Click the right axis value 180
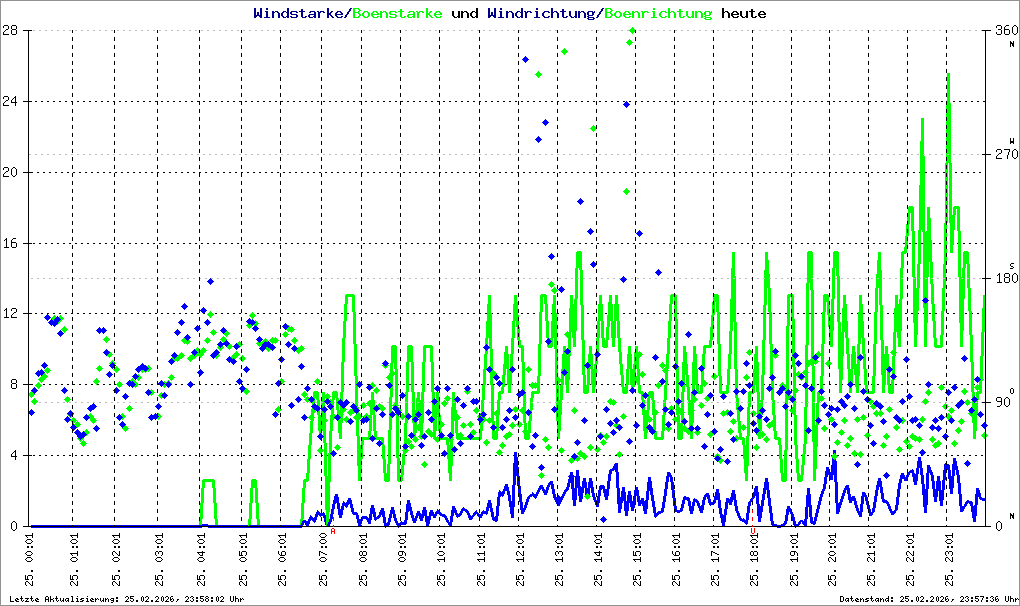 coord(1006,278)
